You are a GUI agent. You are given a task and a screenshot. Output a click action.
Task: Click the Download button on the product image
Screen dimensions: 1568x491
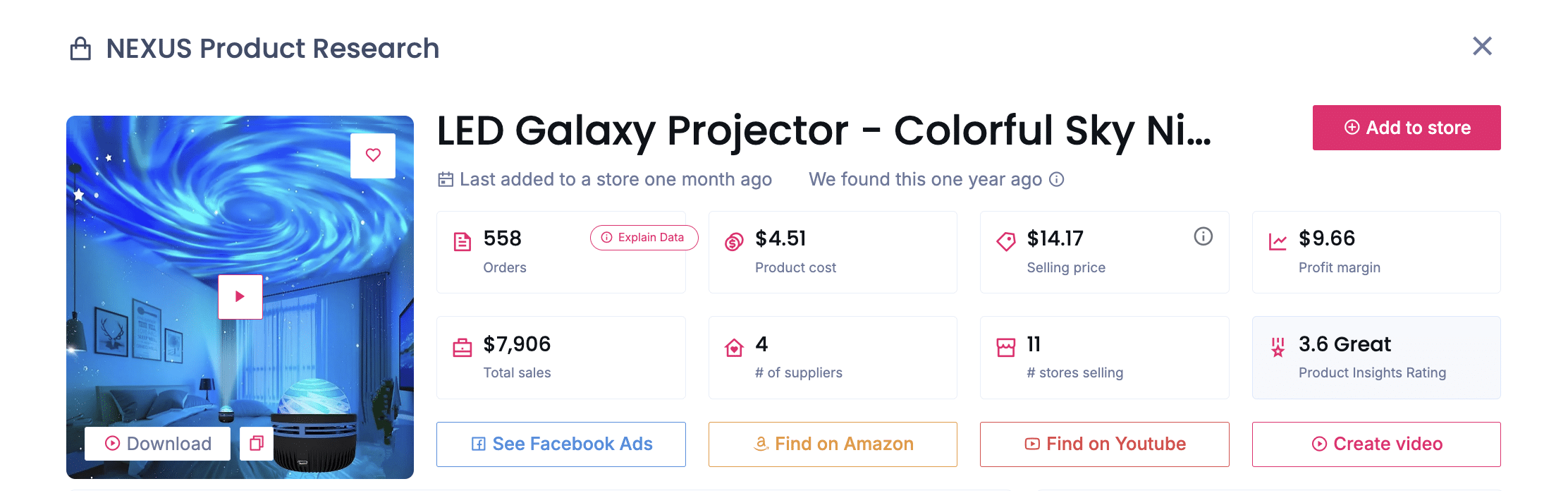(157, 443)
